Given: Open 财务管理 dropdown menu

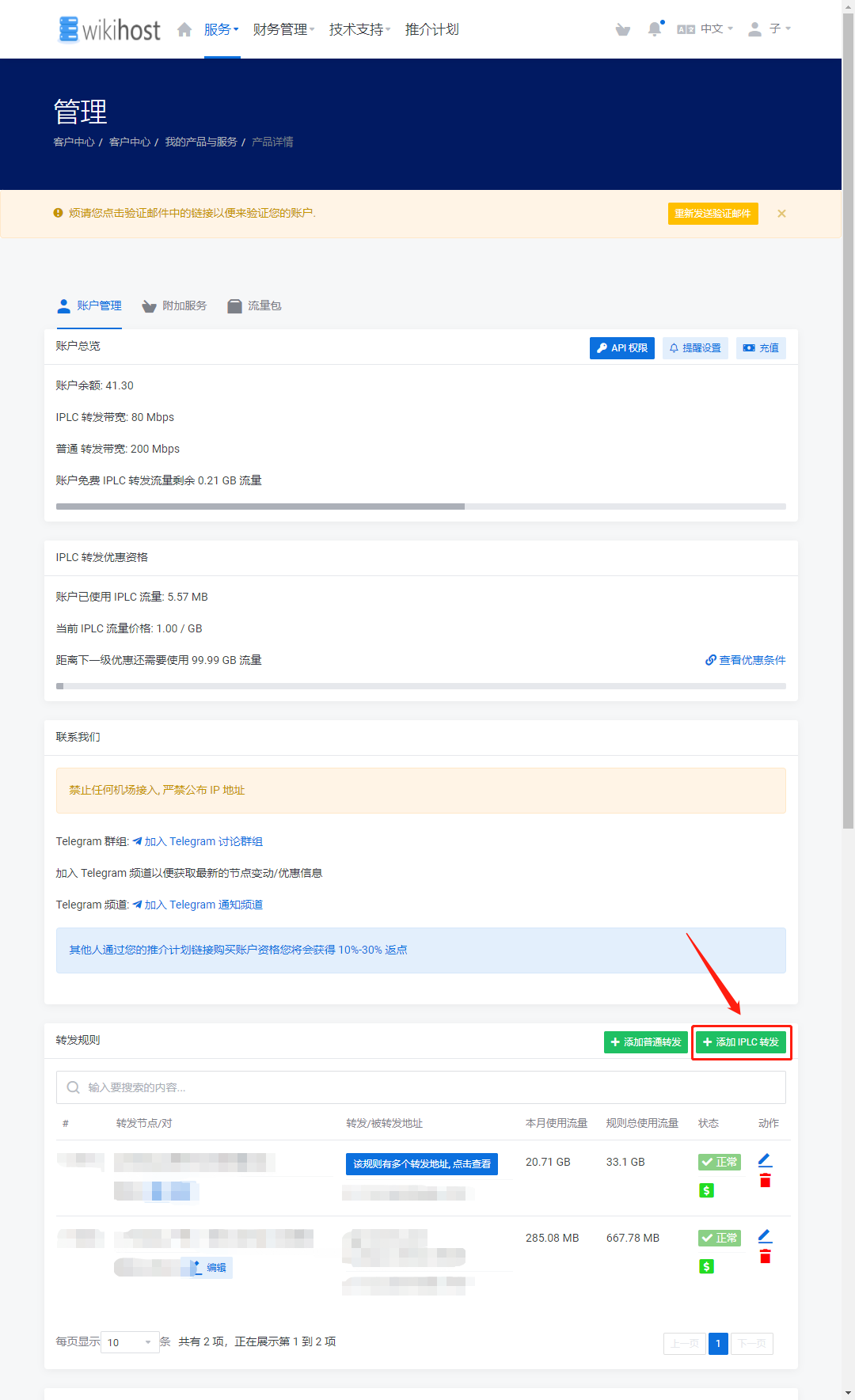Looking at the screenshot, I should (284, 29).
